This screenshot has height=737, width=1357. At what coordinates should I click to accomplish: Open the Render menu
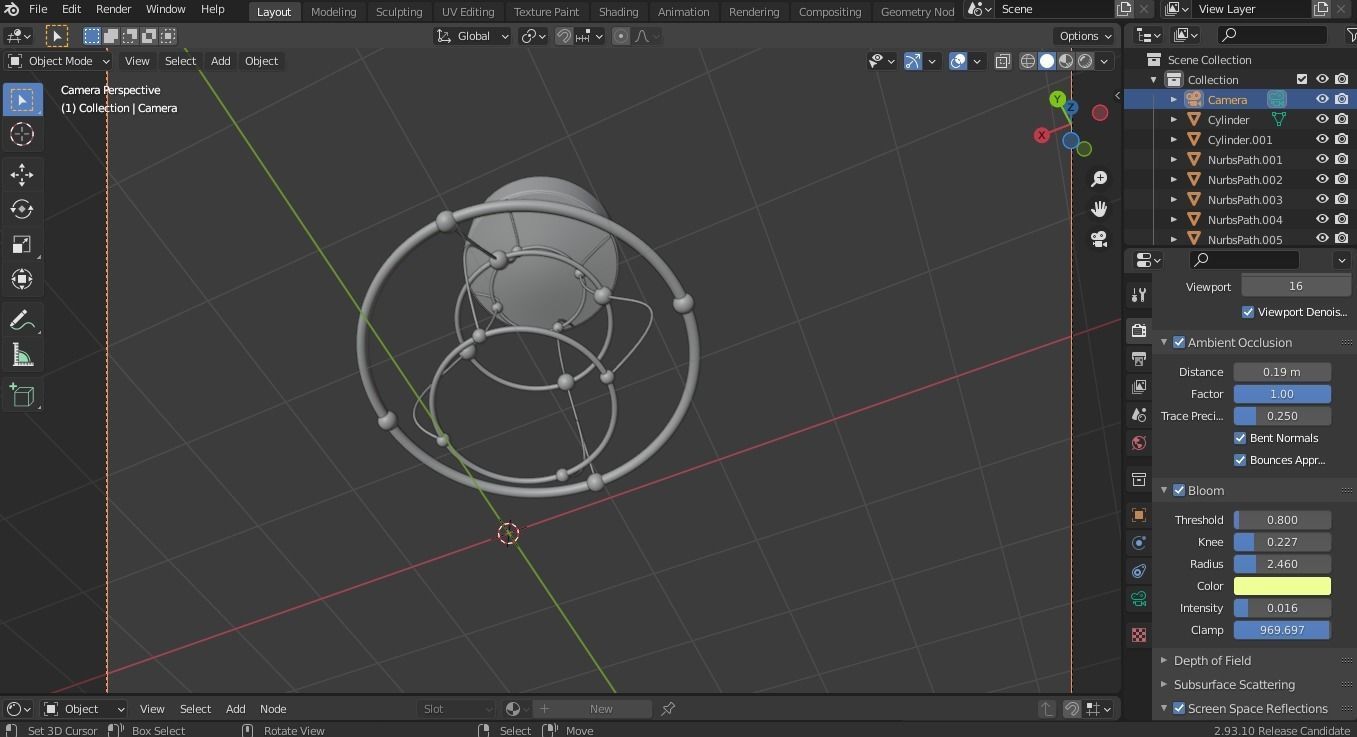[113, 9]
